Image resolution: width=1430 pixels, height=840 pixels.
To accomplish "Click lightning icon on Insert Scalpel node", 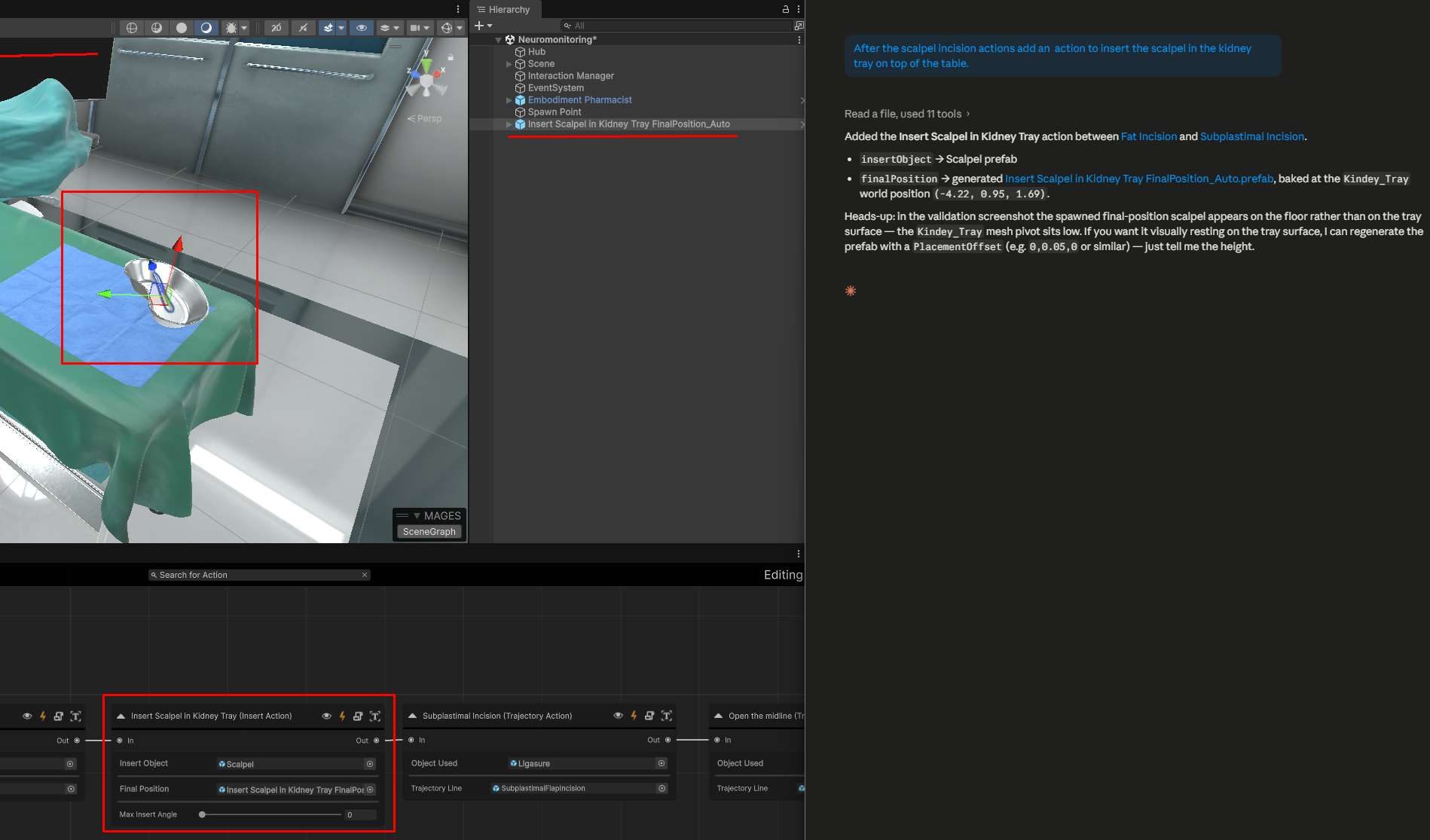I will coord(342,716).
